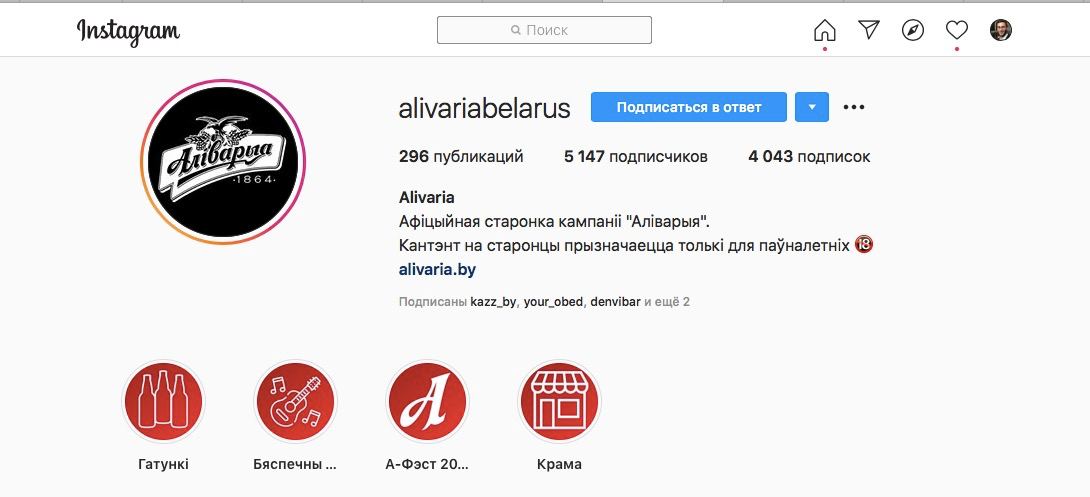This screenshot has height=497, width=1090.
Task: Open direct messages paper plane icon
Action: 869,29
